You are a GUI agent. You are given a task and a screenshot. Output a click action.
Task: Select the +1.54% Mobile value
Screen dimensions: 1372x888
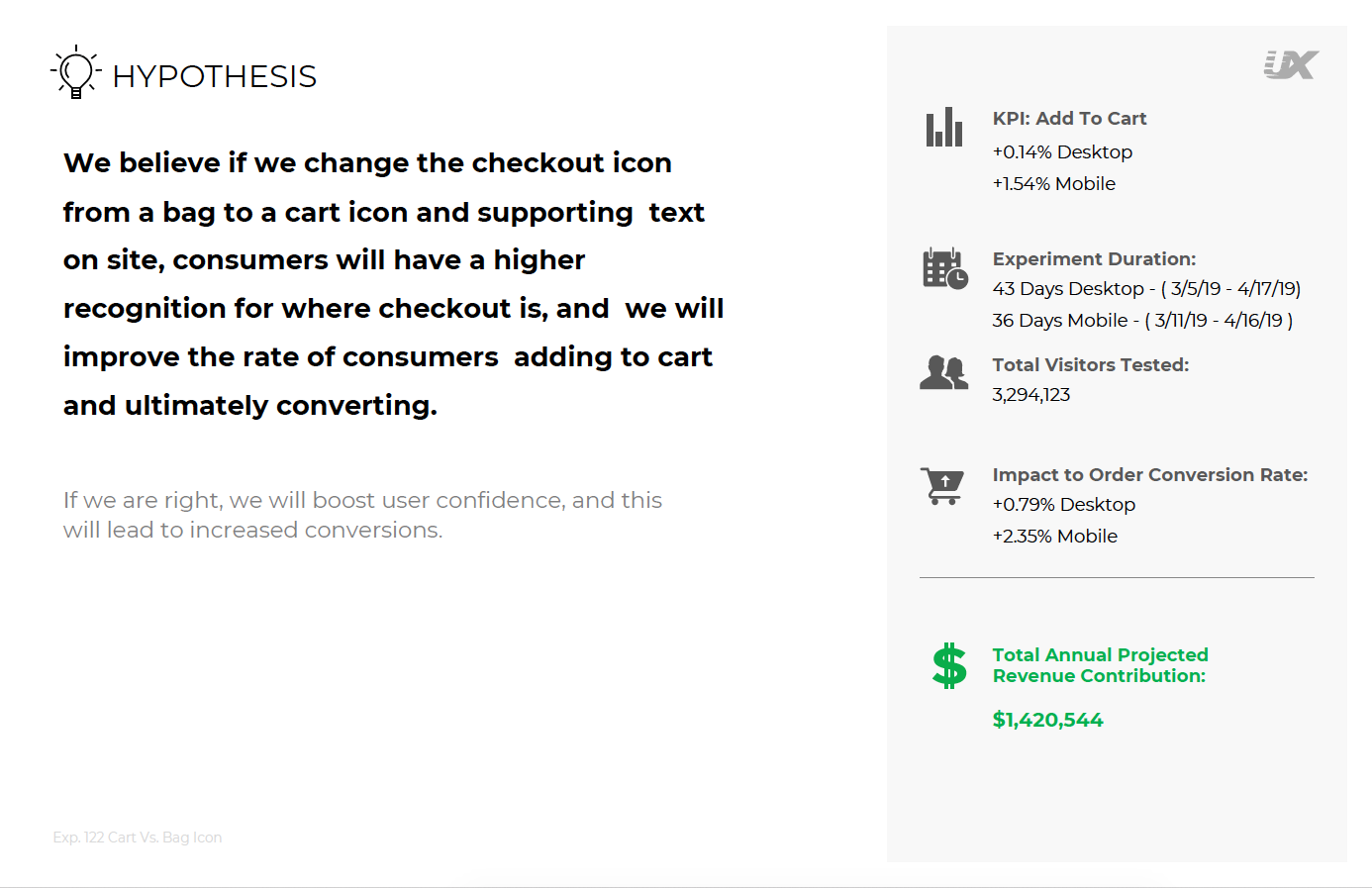point(1054,183)
